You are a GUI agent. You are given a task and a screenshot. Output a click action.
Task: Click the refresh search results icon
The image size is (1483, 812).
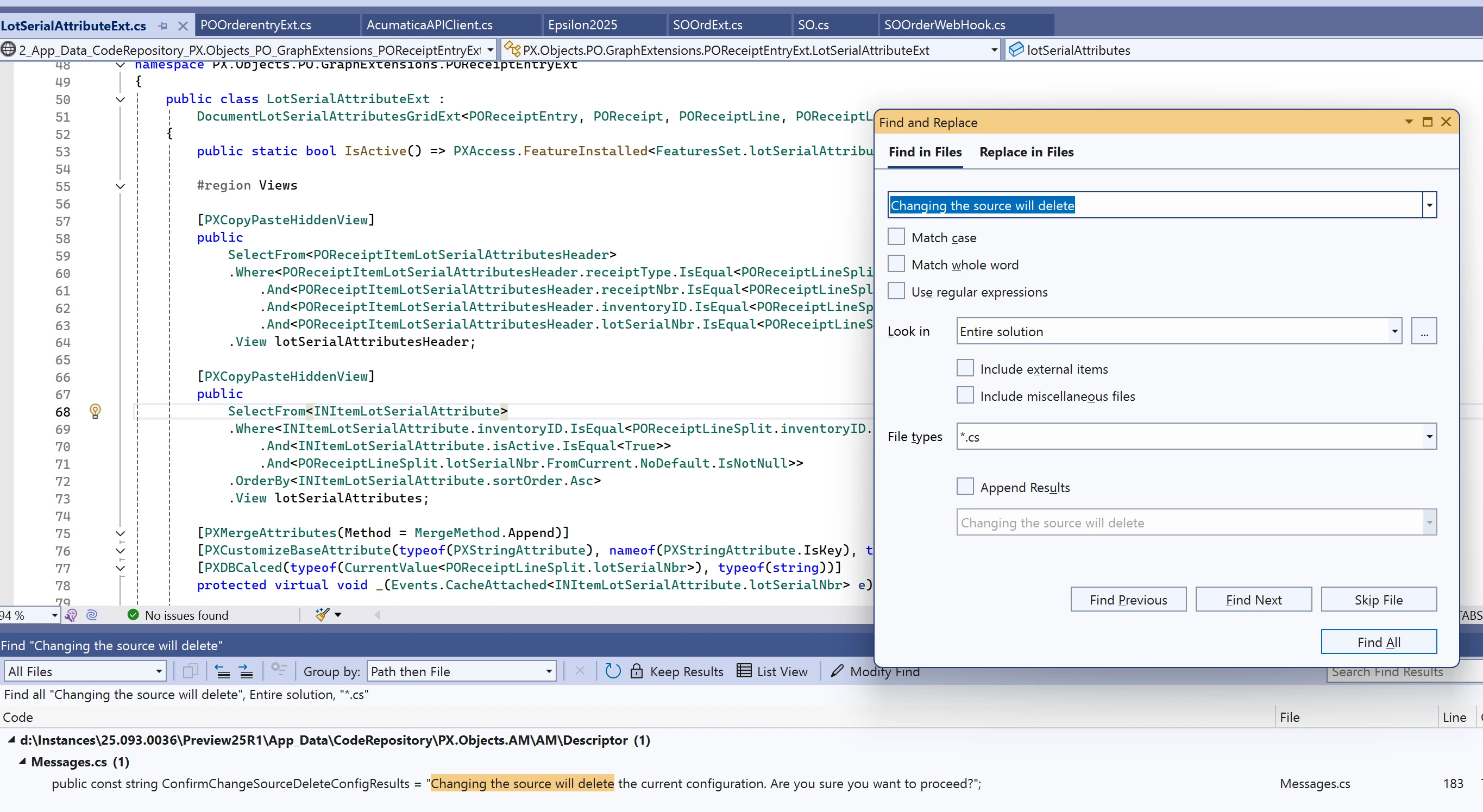pyautogui.click(x=613, y=671)
